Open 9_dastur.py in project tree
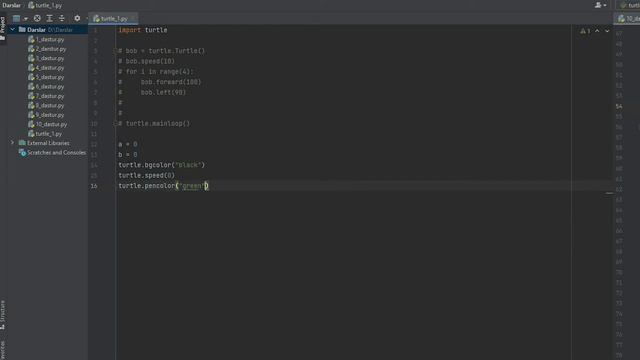This screenshot has width=640, height=360. coord(46,115)
